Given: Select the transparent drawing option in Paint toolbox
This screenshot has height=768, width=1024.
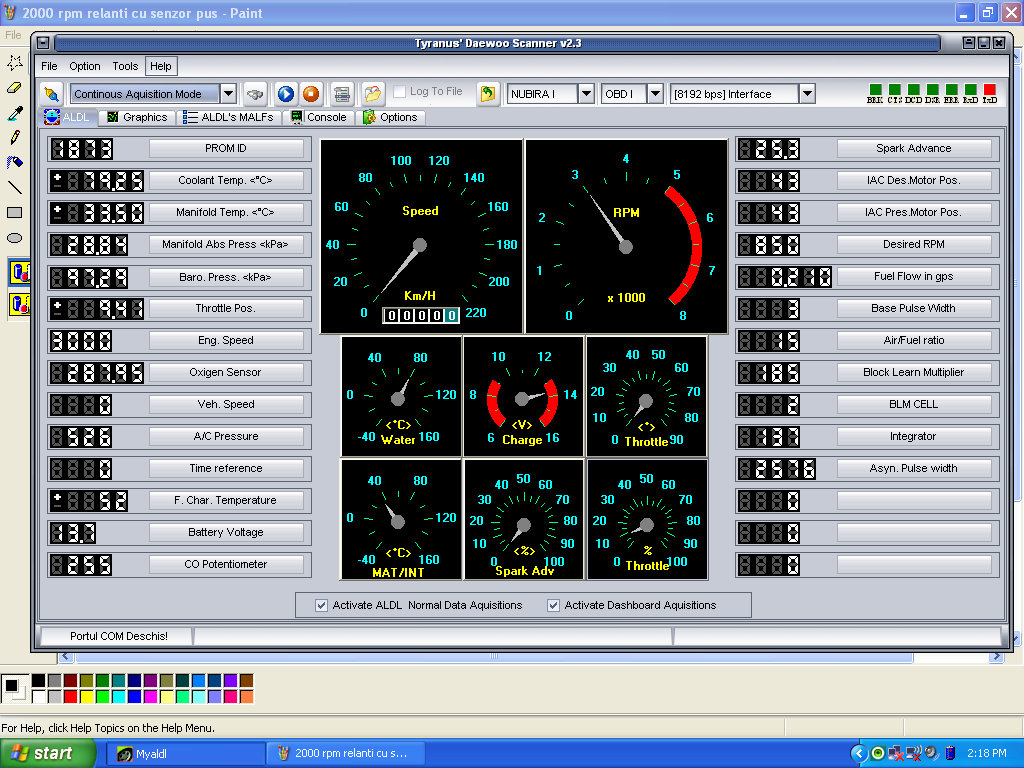Looking at the screenshot, I should [x=19, y=304].
